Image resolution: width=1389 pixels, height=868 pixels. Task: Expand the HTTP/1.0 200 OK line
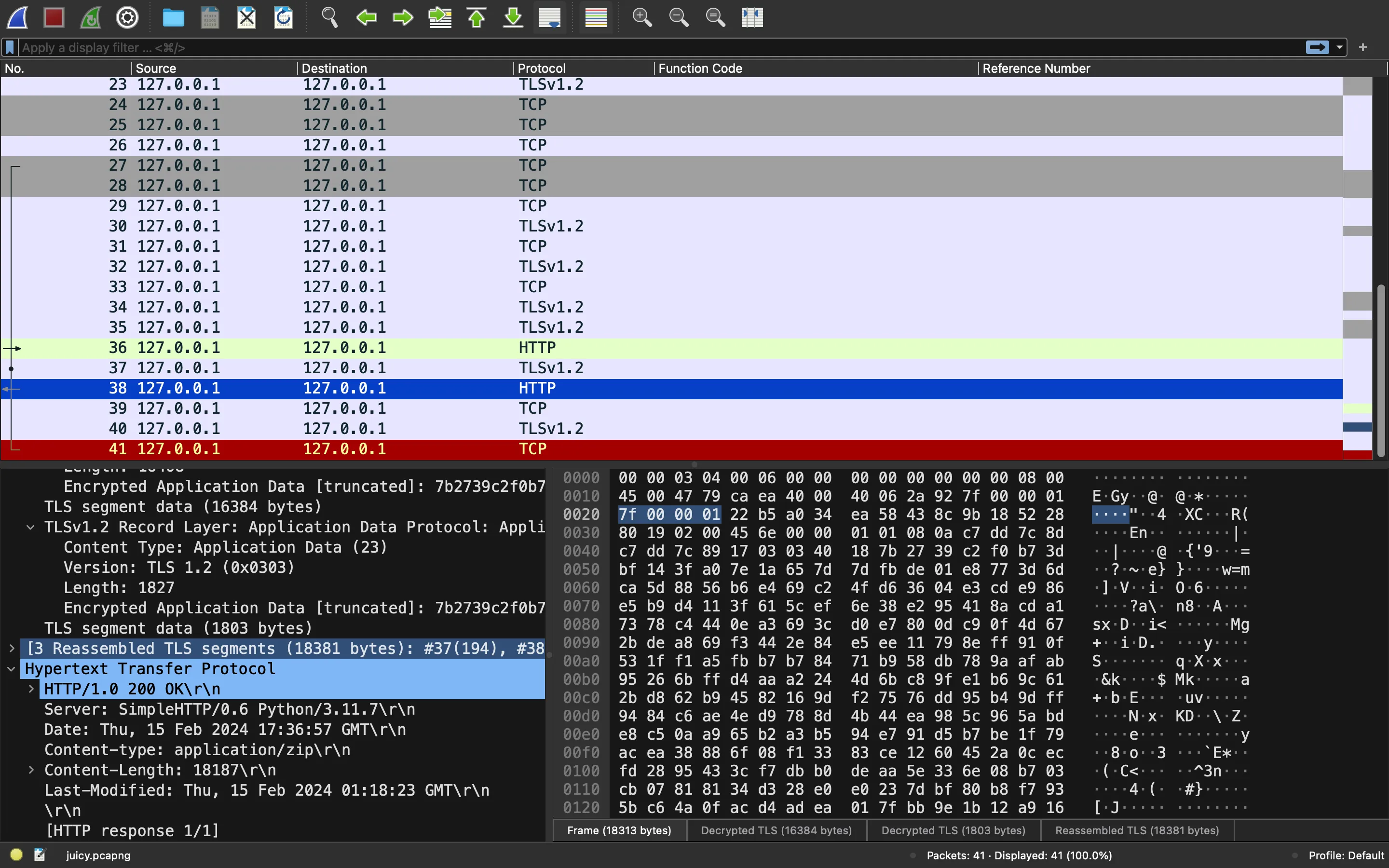point(31,689)
